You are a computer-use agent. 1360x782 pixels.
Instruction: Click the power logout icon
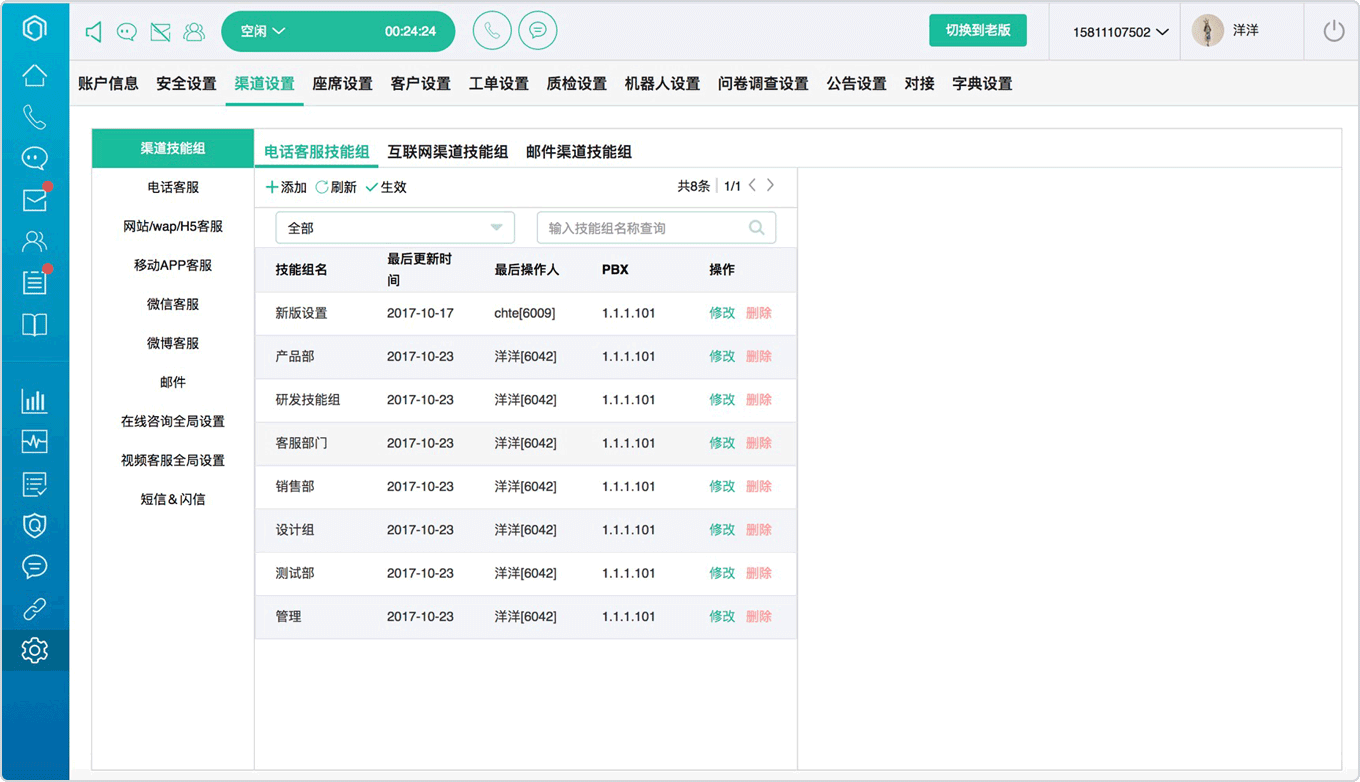coord(1334,31)
